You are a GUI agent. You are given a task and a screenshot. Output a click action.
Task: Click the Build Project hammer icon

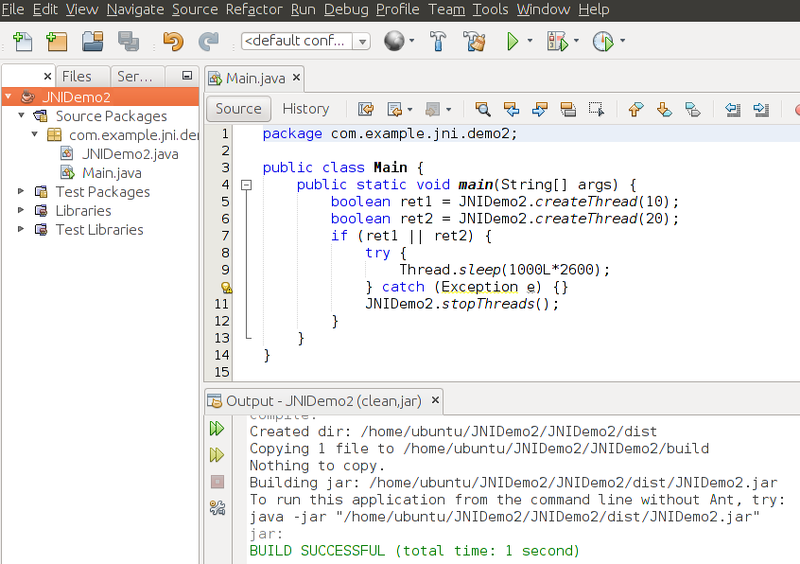click(x=438, y=41)
